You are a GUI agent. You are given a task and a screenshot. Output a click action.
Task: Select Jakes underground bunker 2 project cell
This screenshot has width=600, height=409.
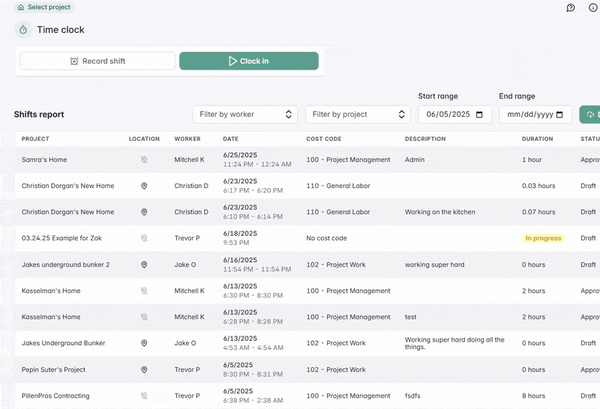pos(65,264)
